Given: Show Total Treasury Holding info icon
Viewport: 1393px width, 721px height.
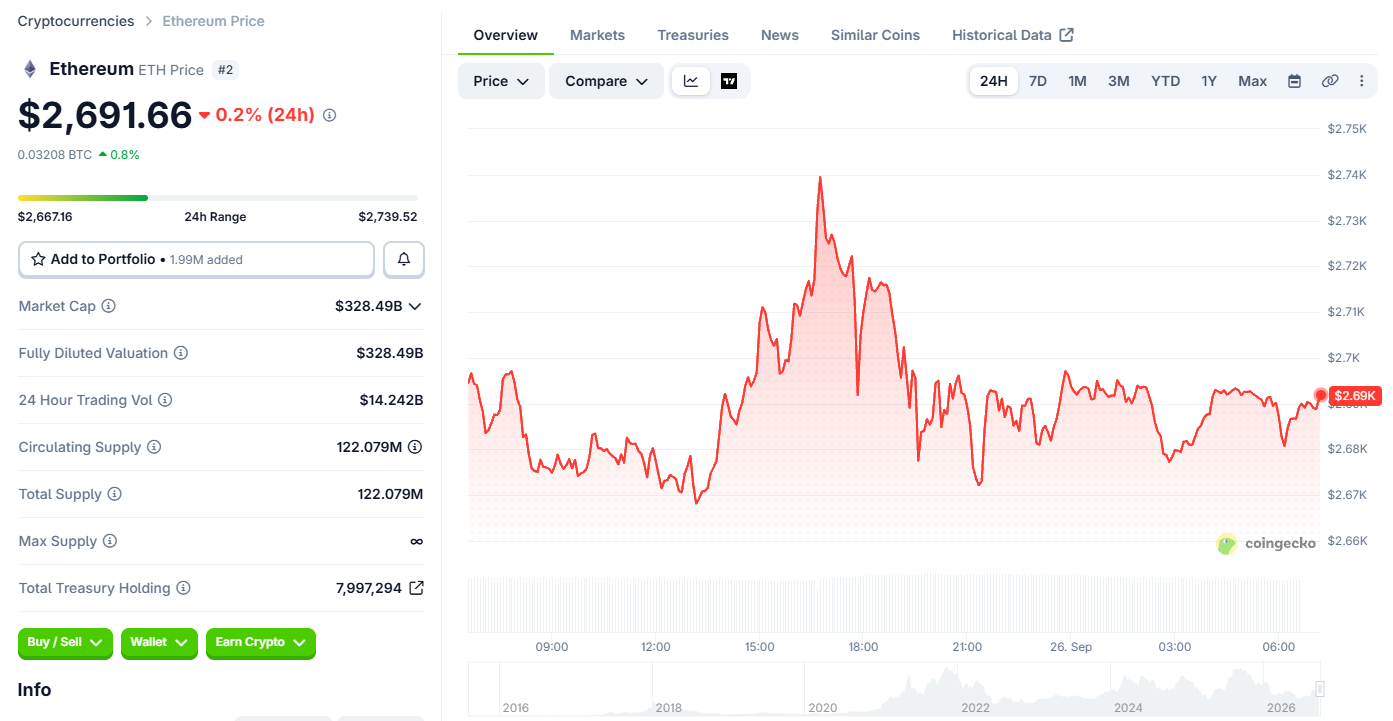Looking at the screenshot, I should pos(184,588).
